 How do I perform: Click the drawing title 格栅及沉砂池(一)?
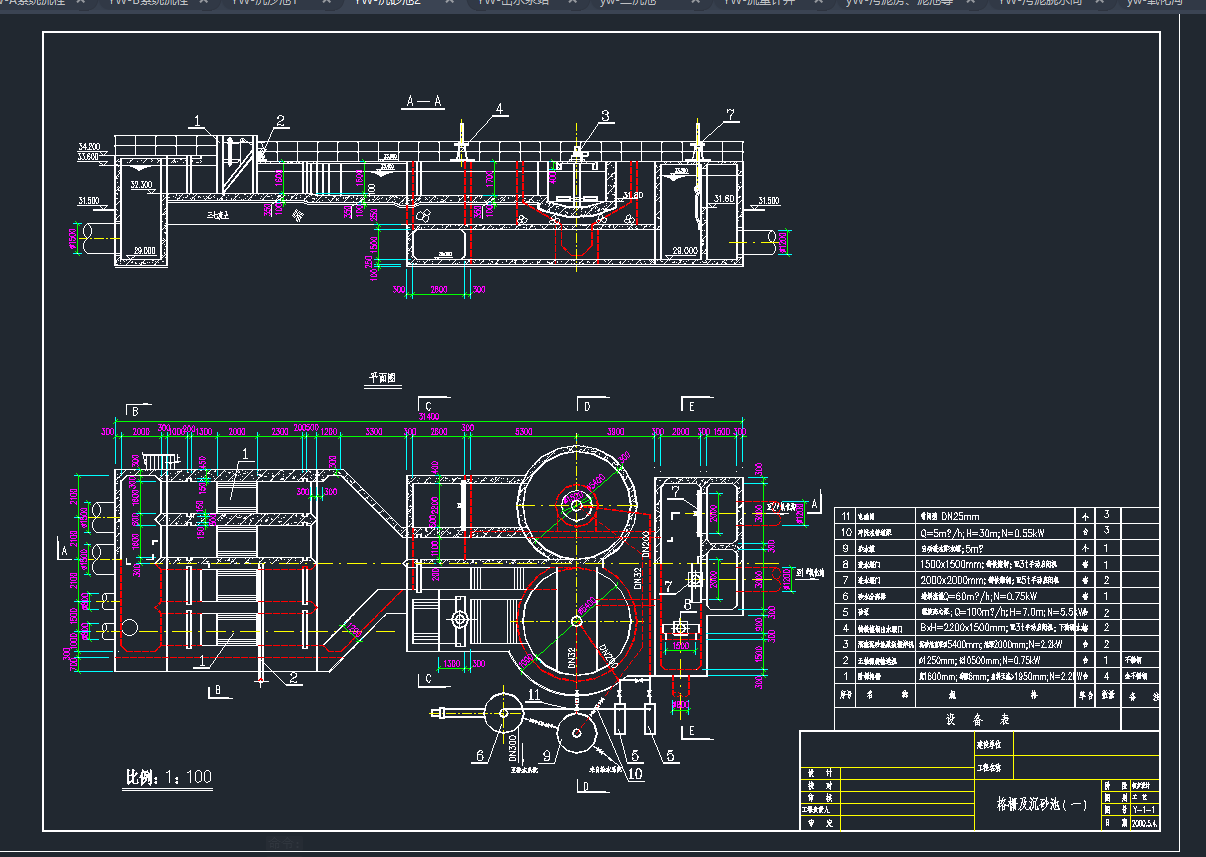(1042, 804)
